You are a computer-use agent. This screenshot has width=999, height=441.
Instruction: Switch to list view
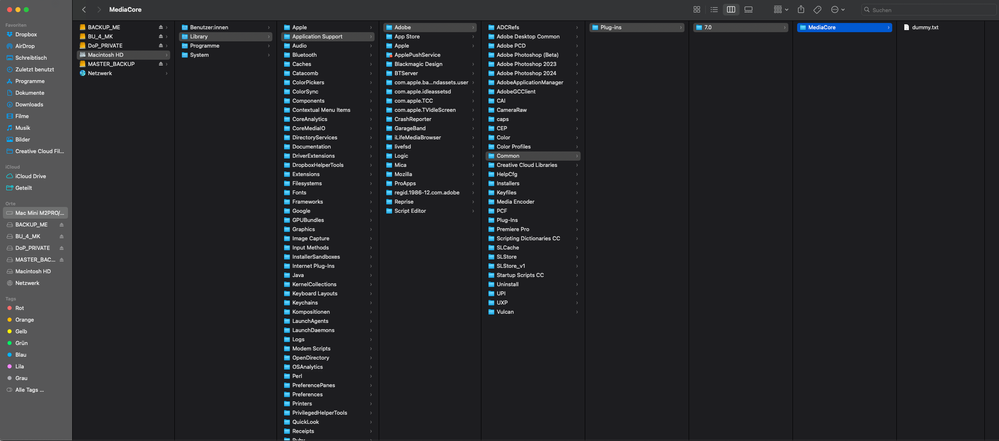coord(714,10)
